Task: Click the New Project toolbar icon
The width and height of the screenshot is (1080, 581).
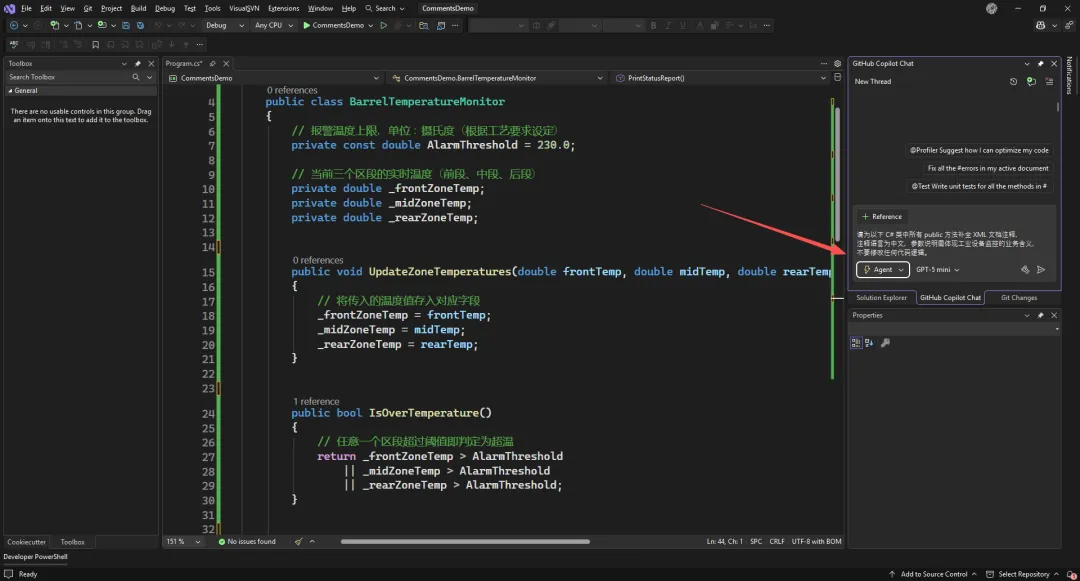Action: pyautogui.click(x=54, y=25)
